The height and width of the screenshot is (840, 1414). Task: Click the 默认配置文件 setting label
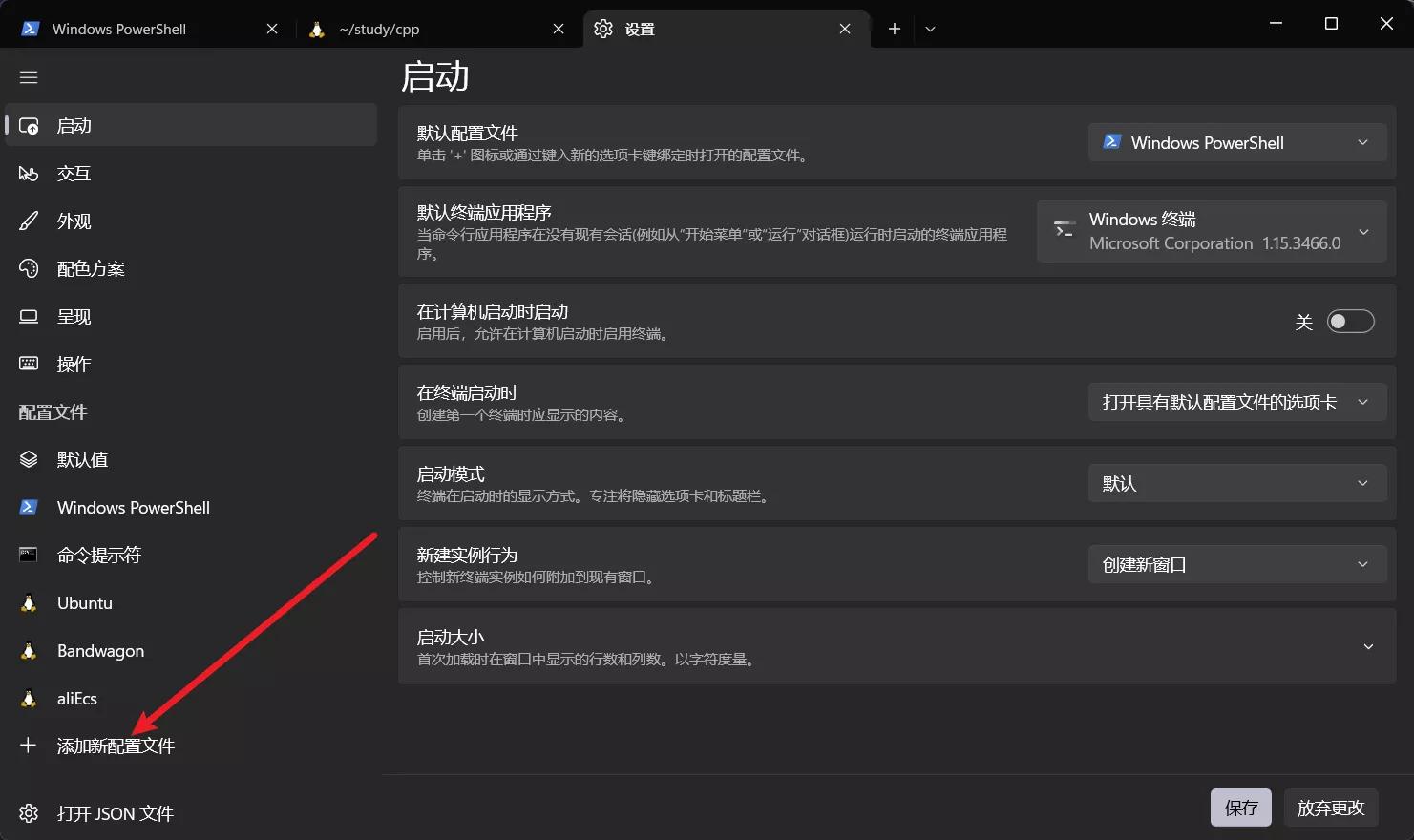coord(468,133)
